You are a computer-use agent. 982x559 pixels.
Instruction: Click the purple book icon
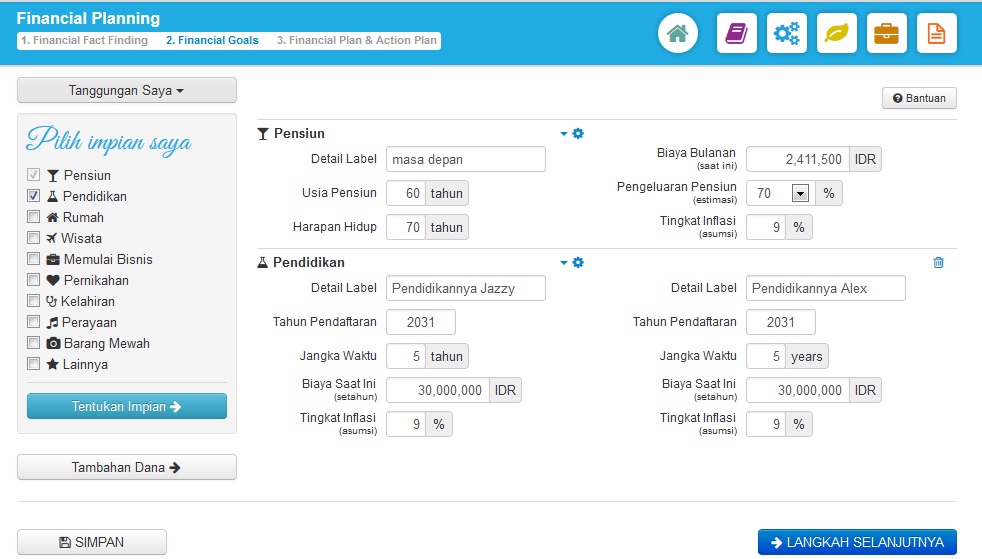(x=737, y=34)
